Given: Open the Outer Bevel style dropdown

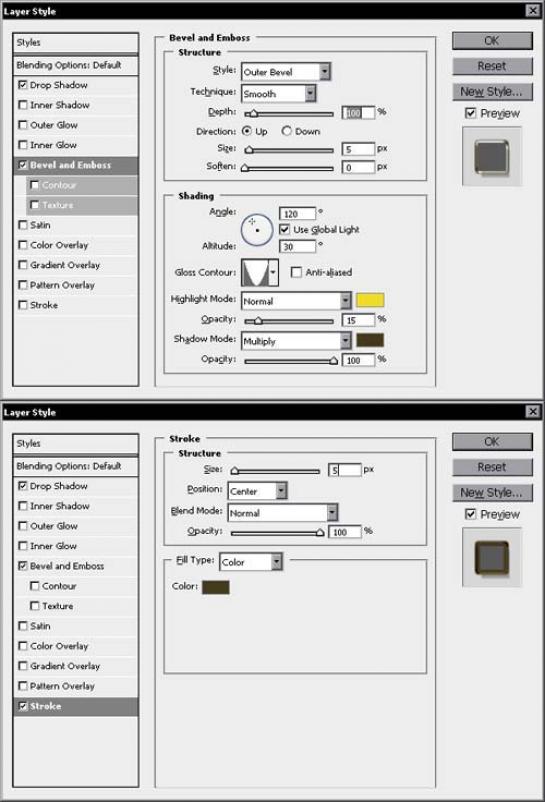Looking at the screenshot, I should (x=286, y=72).
